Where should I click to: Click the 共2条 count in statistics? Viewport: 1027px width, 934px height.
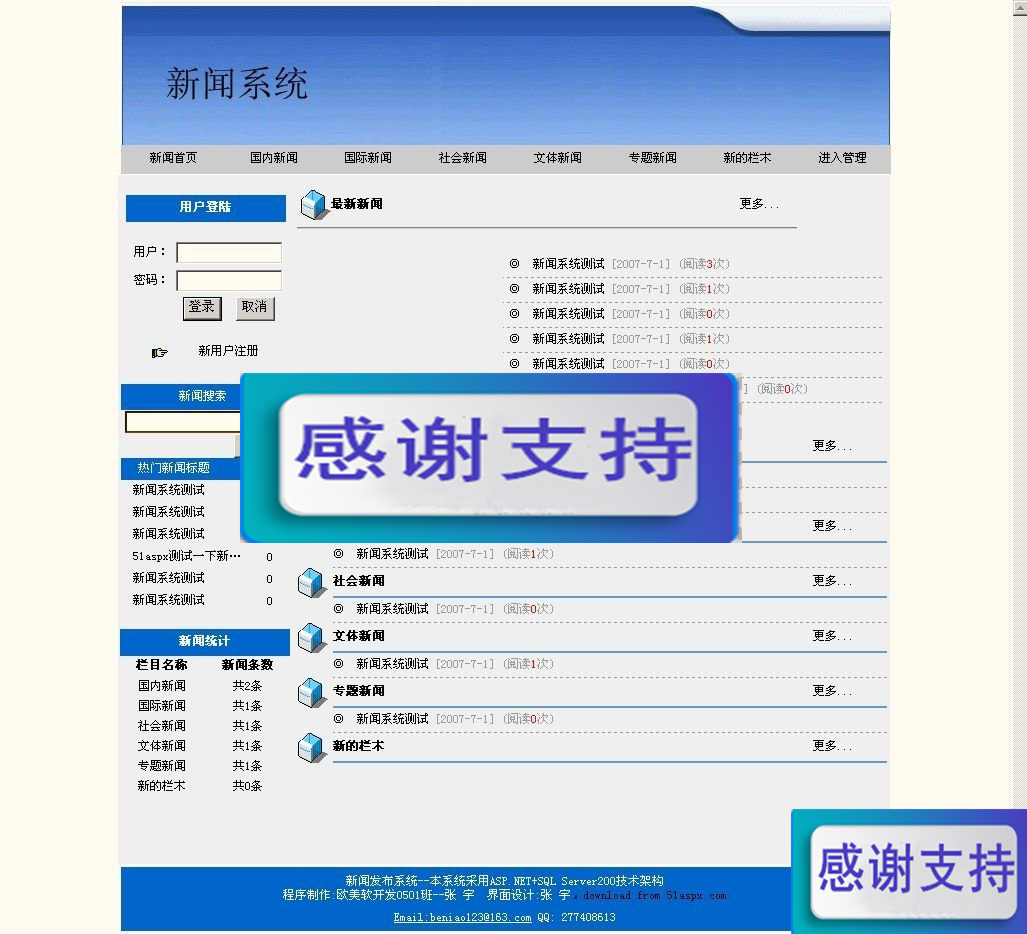pos(248,686)
